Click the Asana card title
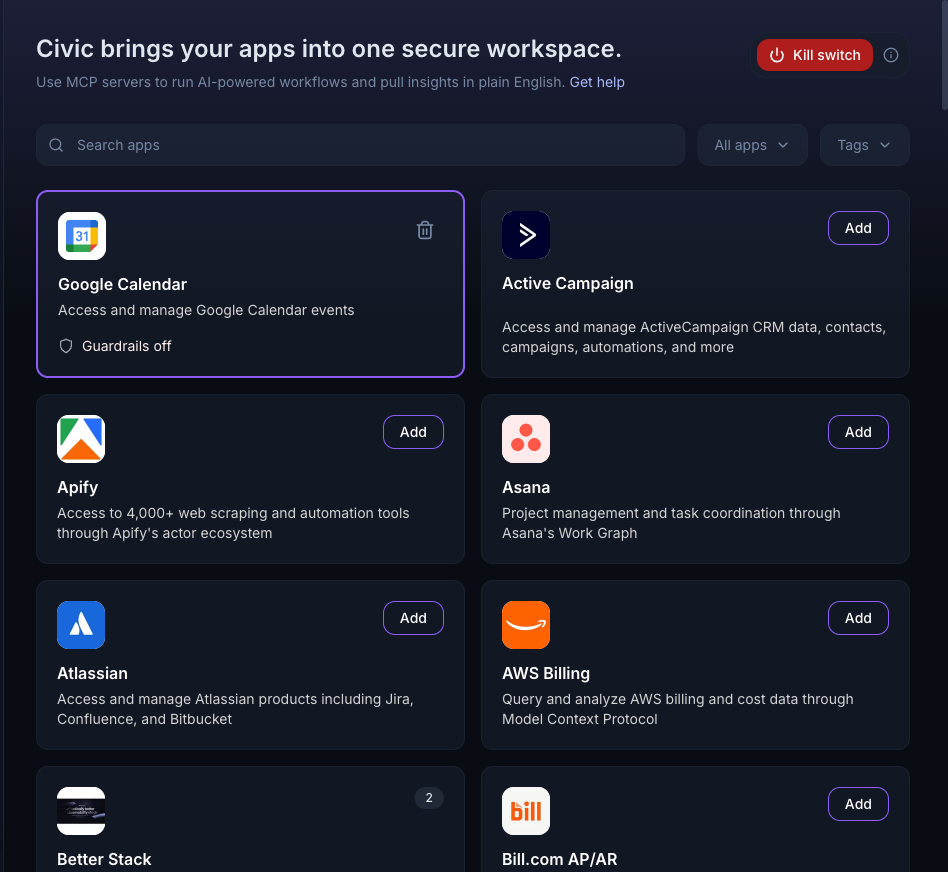 pos(526,487)
